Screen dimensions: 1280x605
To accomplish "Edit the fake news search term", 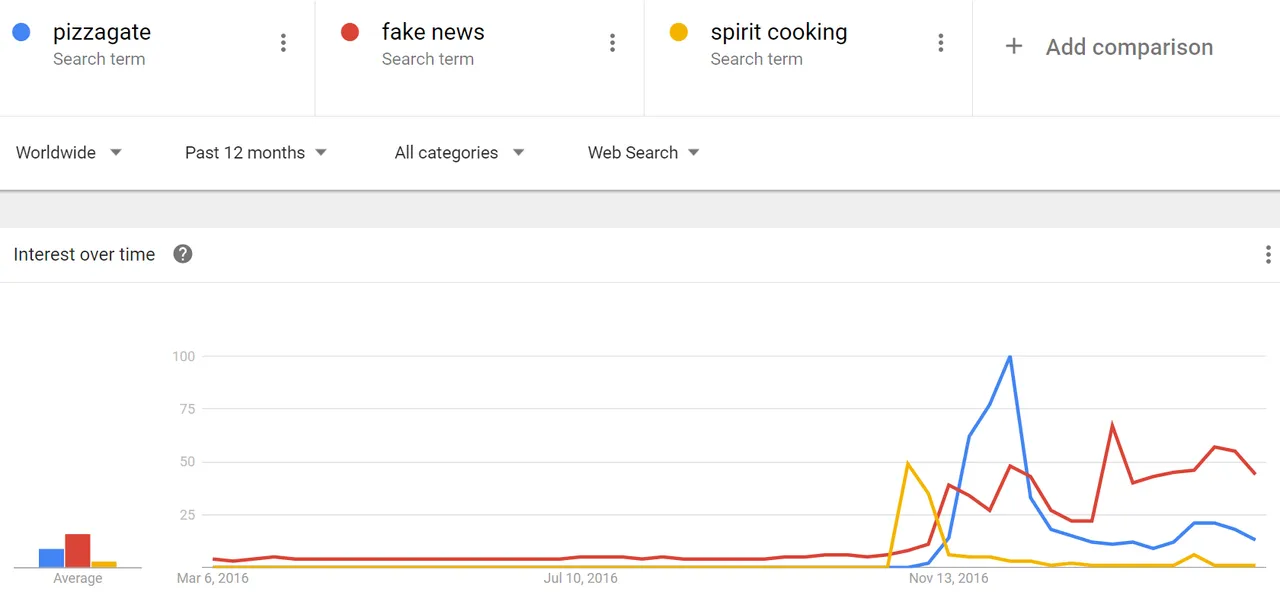I will pos(433,32).
